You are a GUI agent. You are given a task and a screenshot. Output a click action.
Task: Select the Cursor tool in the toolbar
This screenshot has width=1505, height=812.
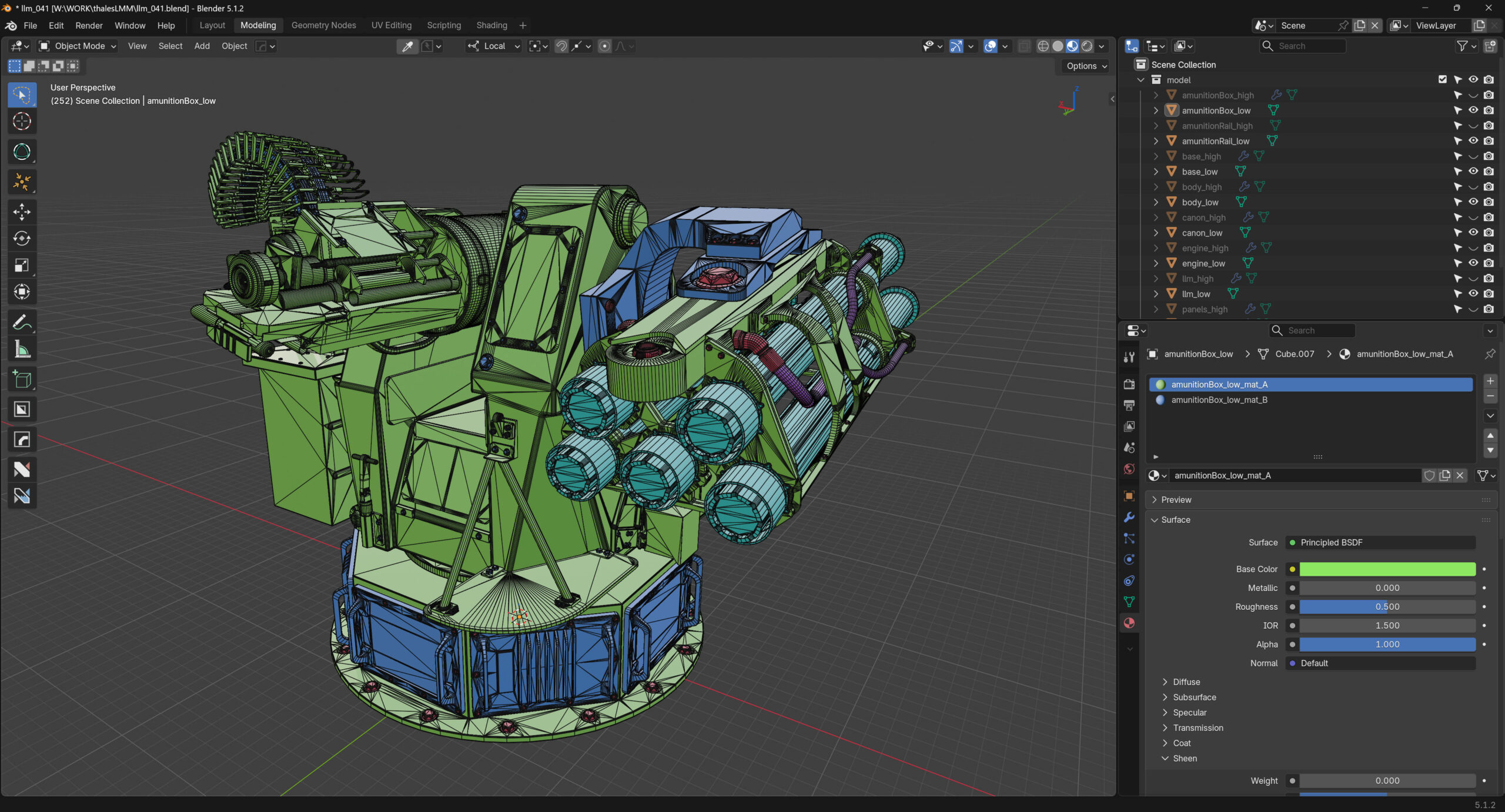pyautogui.click(x=22, y=122)
